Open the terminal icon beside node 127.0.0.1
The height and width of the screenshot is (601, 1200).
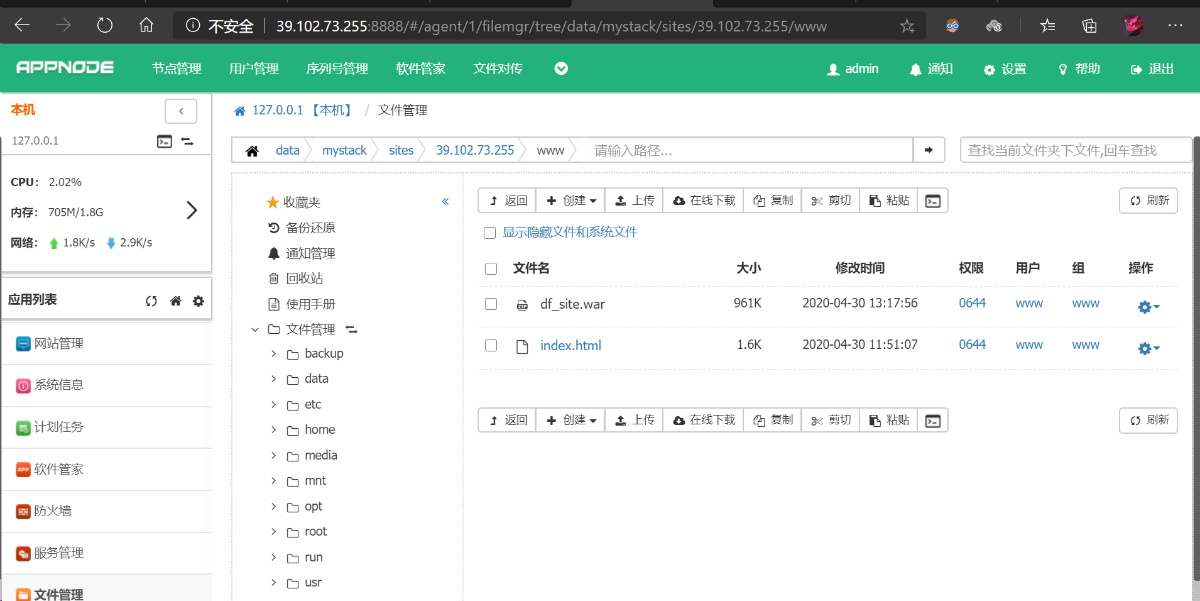pyautogui.click(x=165, y=141)
